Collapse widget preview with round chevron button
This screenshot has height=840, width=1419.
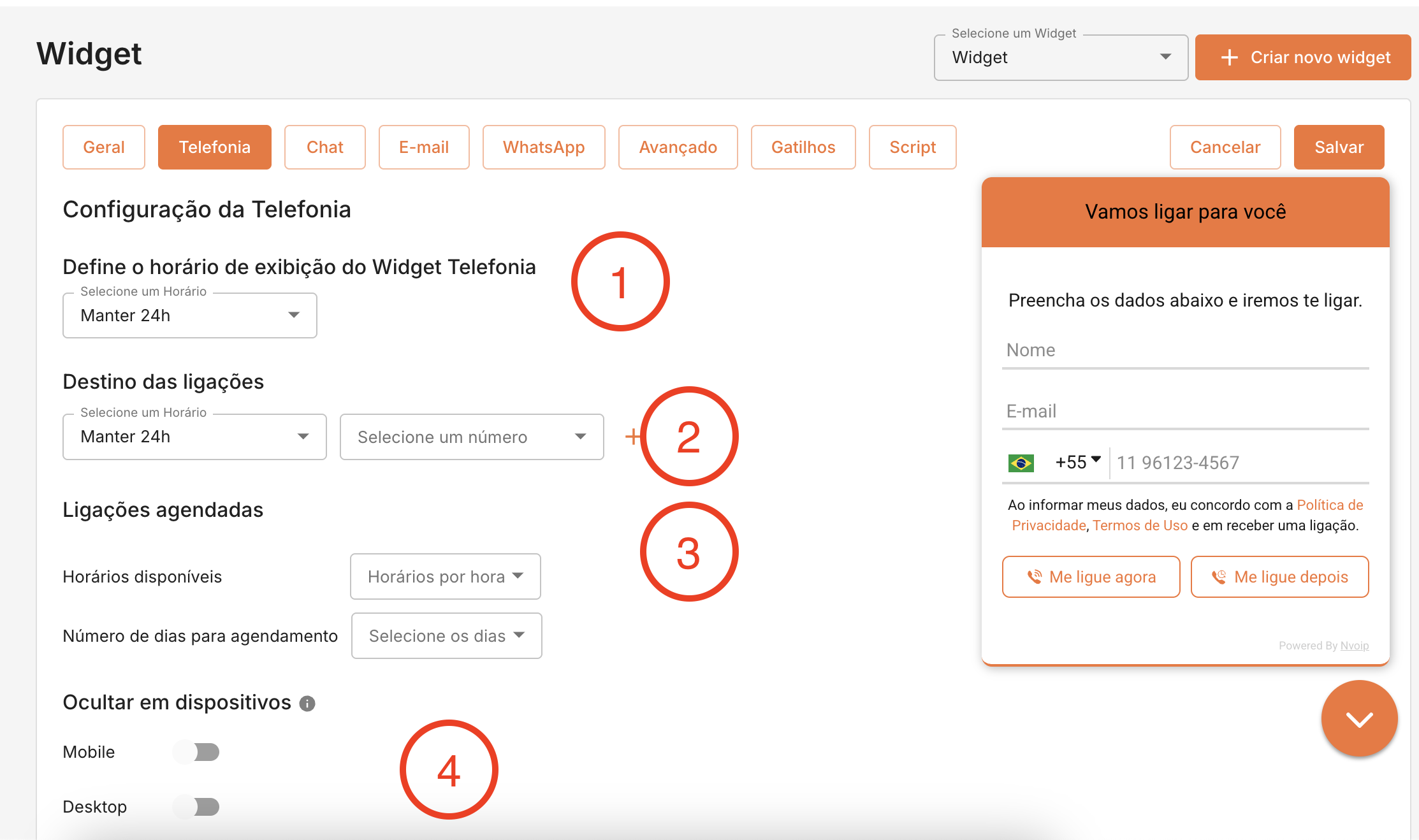(1359, 718)
